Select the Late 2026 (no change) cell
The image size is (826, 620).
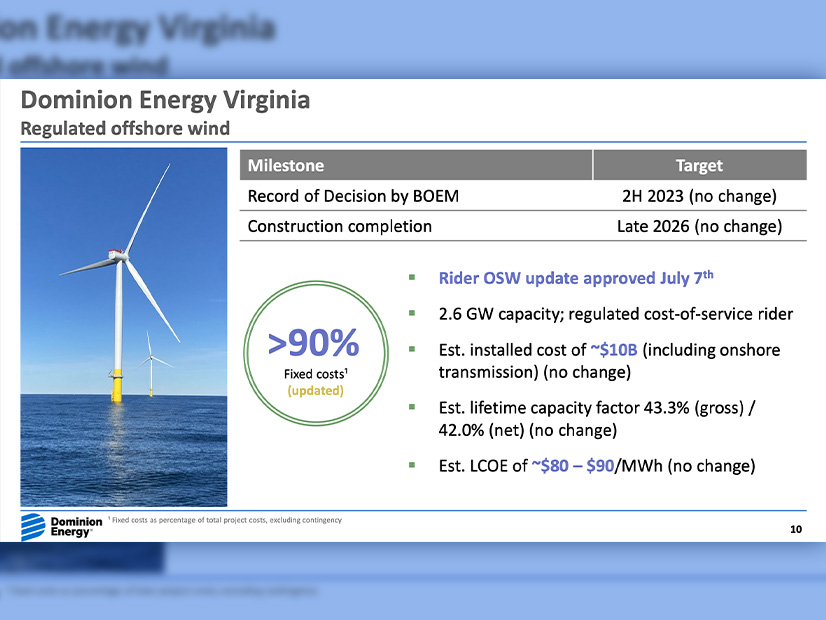pyautogui.click(x=699, y=226)
